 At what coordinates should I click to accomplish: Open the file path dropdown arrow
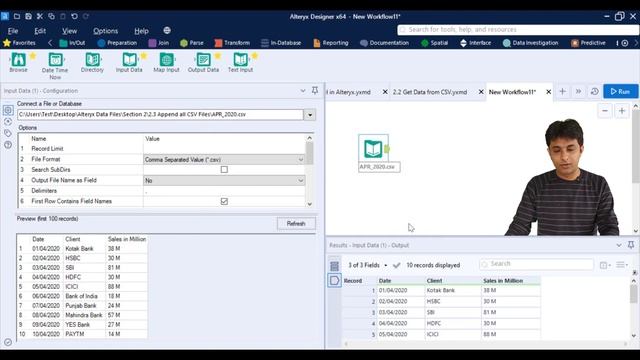tap(310, 115)
